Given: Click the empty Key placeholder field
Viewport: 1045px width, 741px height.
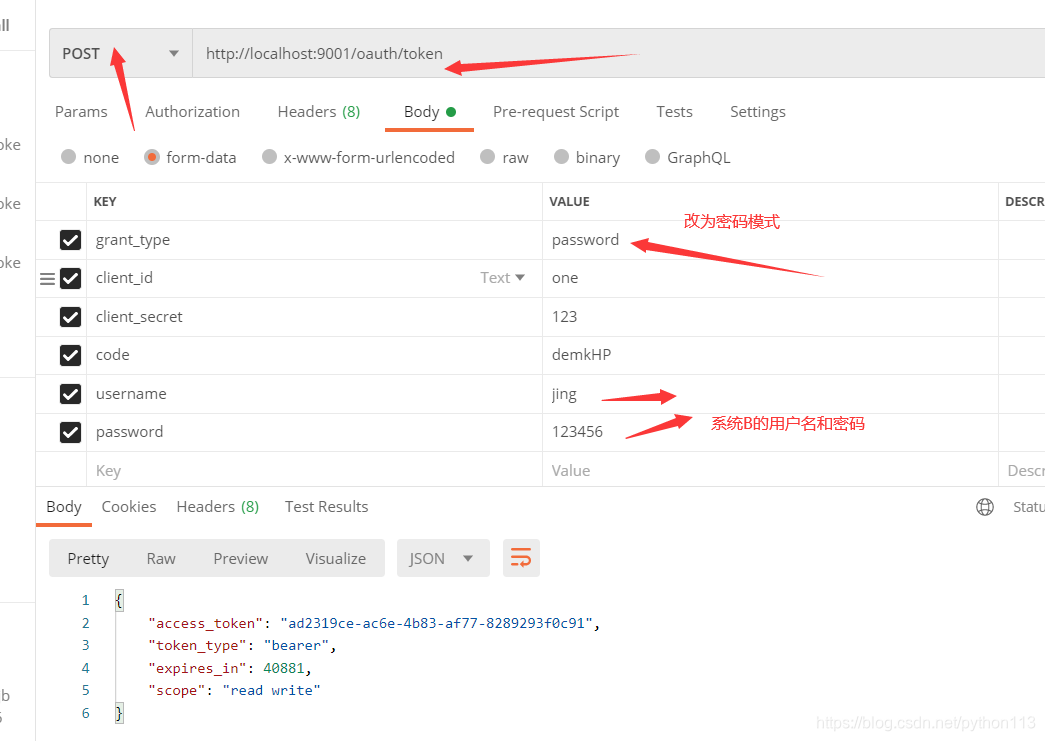Looking at the screenshot, I should (x=315, y=470).
